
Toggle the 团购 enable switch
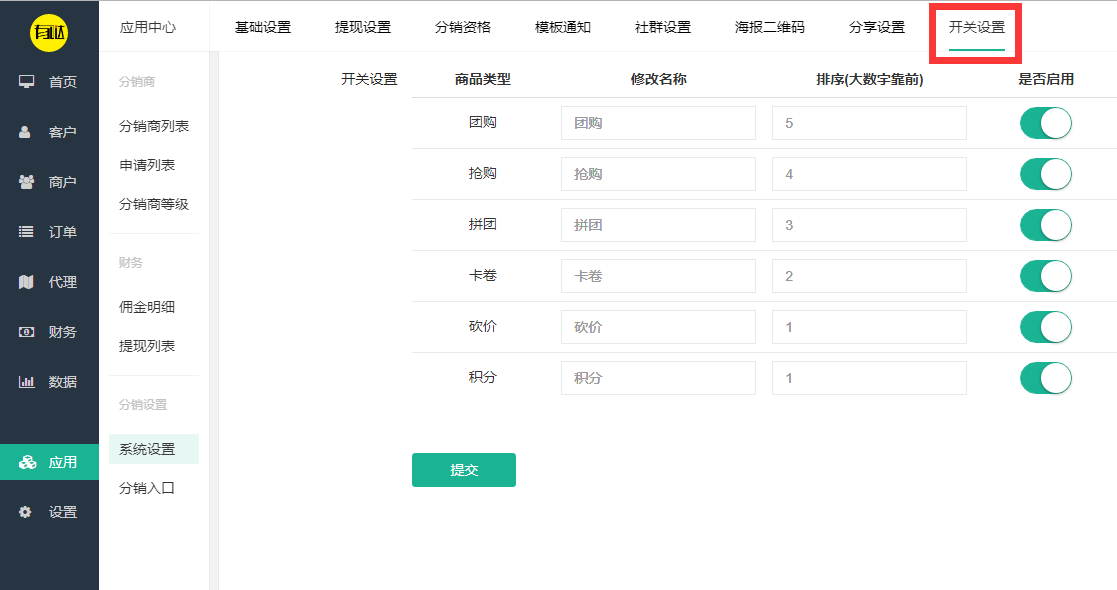[x=1046, y=123]
